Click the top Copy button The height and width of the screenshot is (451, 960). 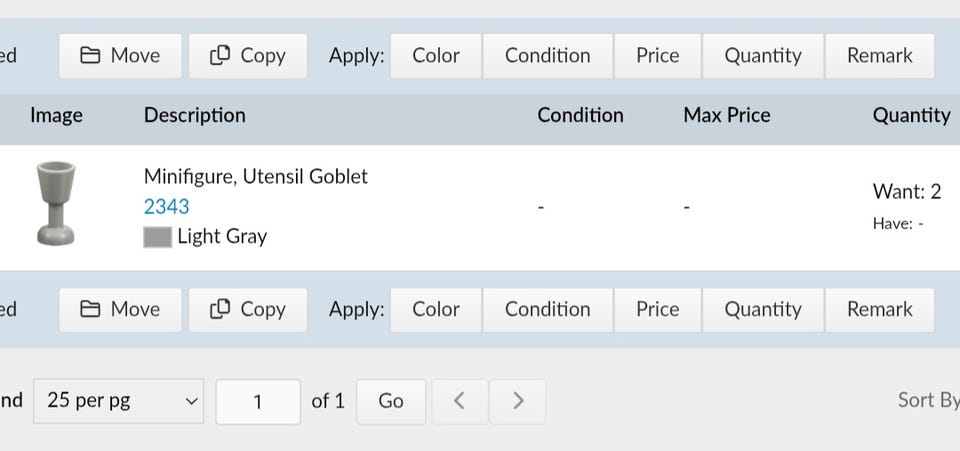[x=248, y=56]
